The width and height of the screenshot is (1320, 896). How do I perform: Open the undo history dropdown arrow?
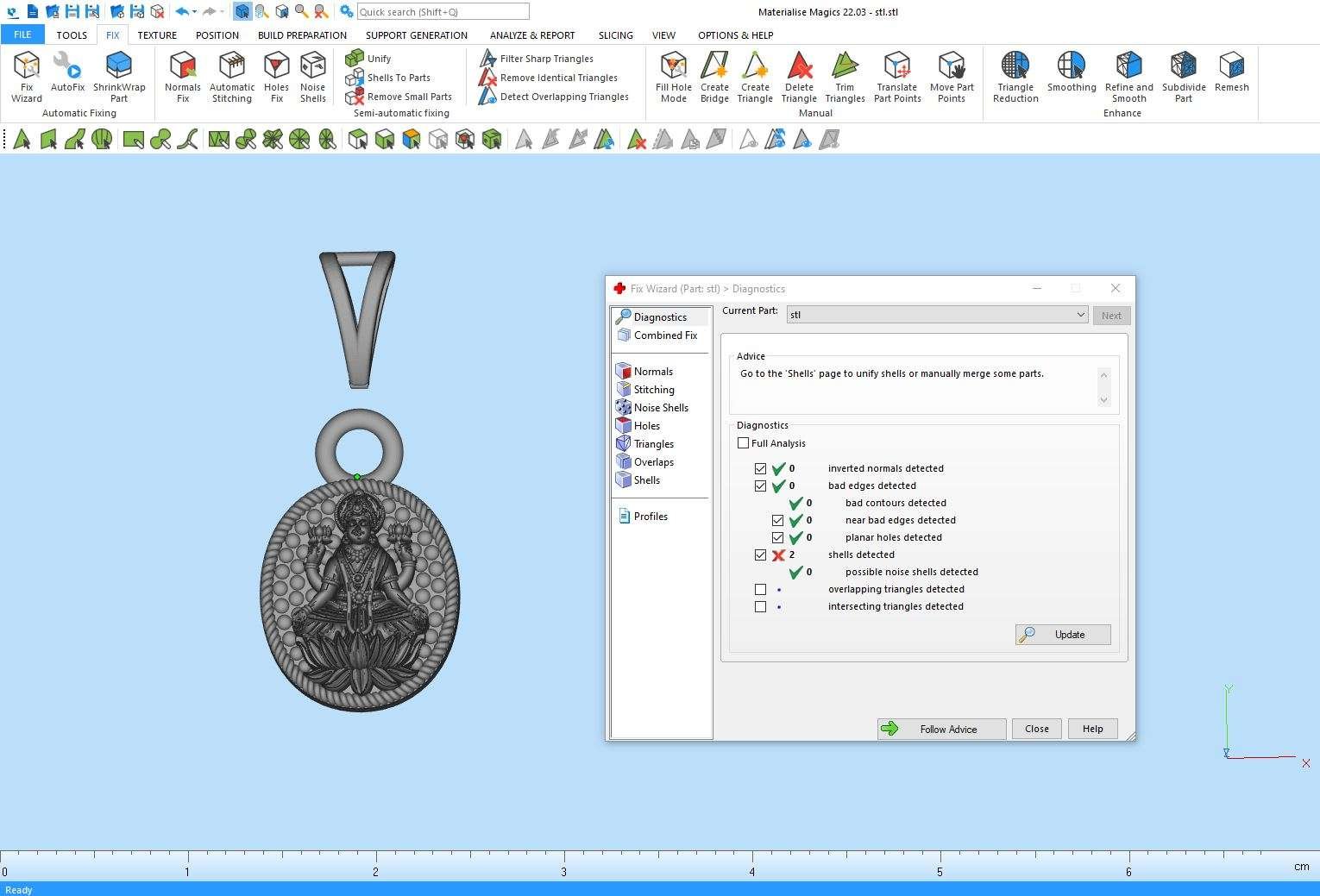click(195, 12)
